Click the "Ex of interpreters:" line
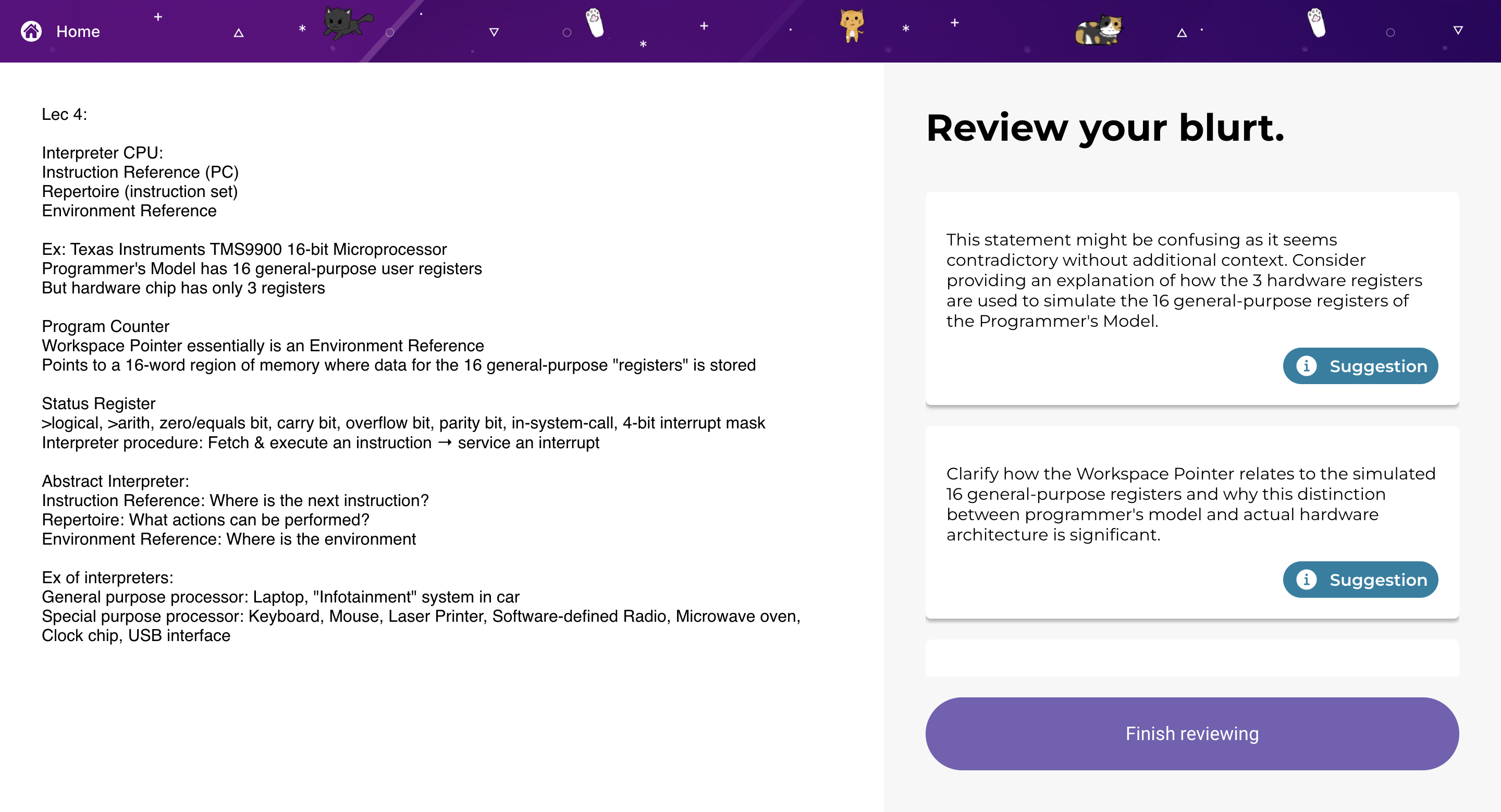Image resolution: width=1501 pixels, height=812 pixels. [107, 577]
